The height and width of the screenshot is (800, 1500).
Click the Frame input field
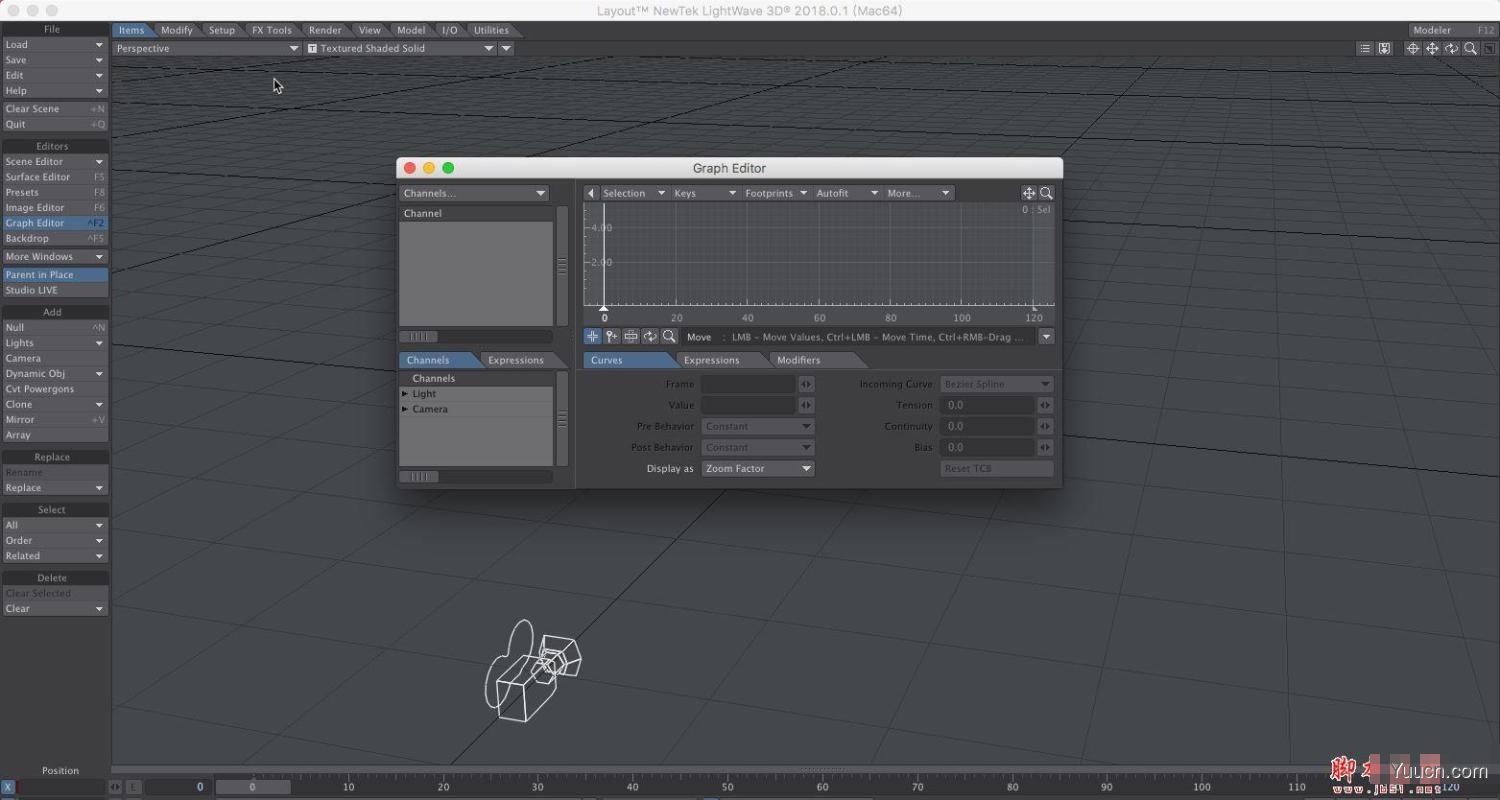pyautogui.click(x=748, y=384)
